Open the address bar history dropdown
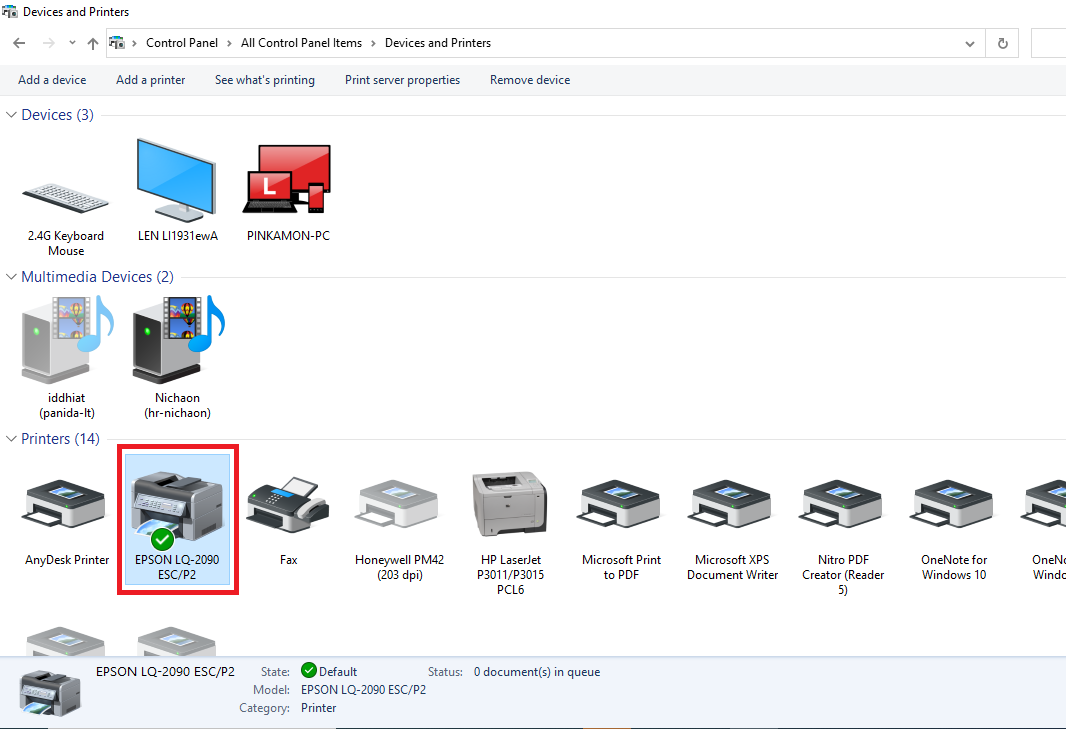This screenshot has height=729, width=1066. point(969,44)
